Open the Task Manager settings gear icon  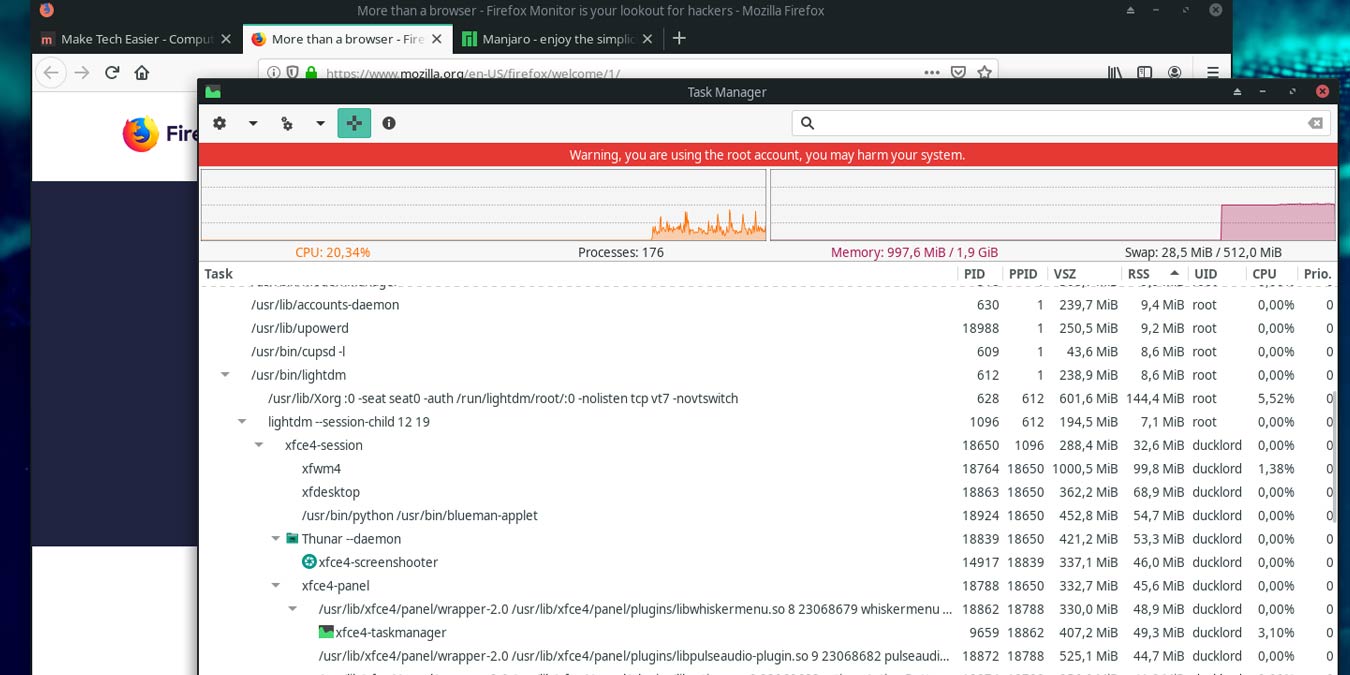(219, 122)
